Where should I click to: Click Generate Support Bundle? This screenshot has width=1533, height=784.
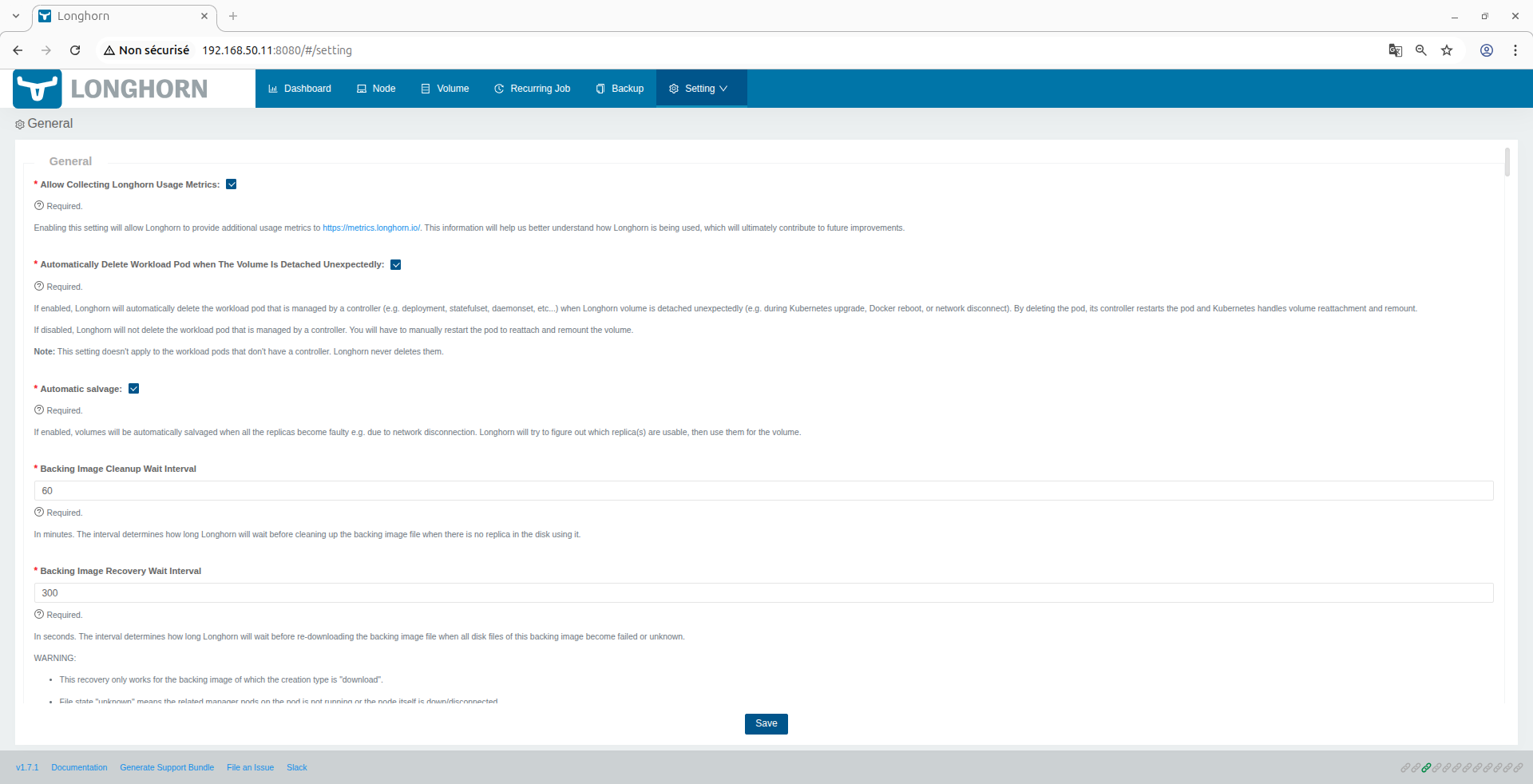167,768
